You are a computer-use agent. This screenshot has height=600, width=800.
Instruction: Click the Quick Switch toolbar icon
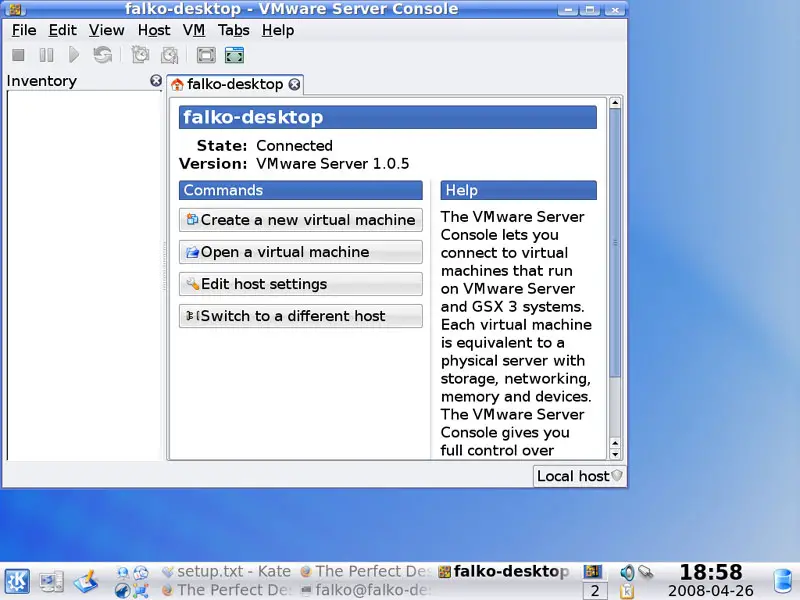tap(234, 55)
